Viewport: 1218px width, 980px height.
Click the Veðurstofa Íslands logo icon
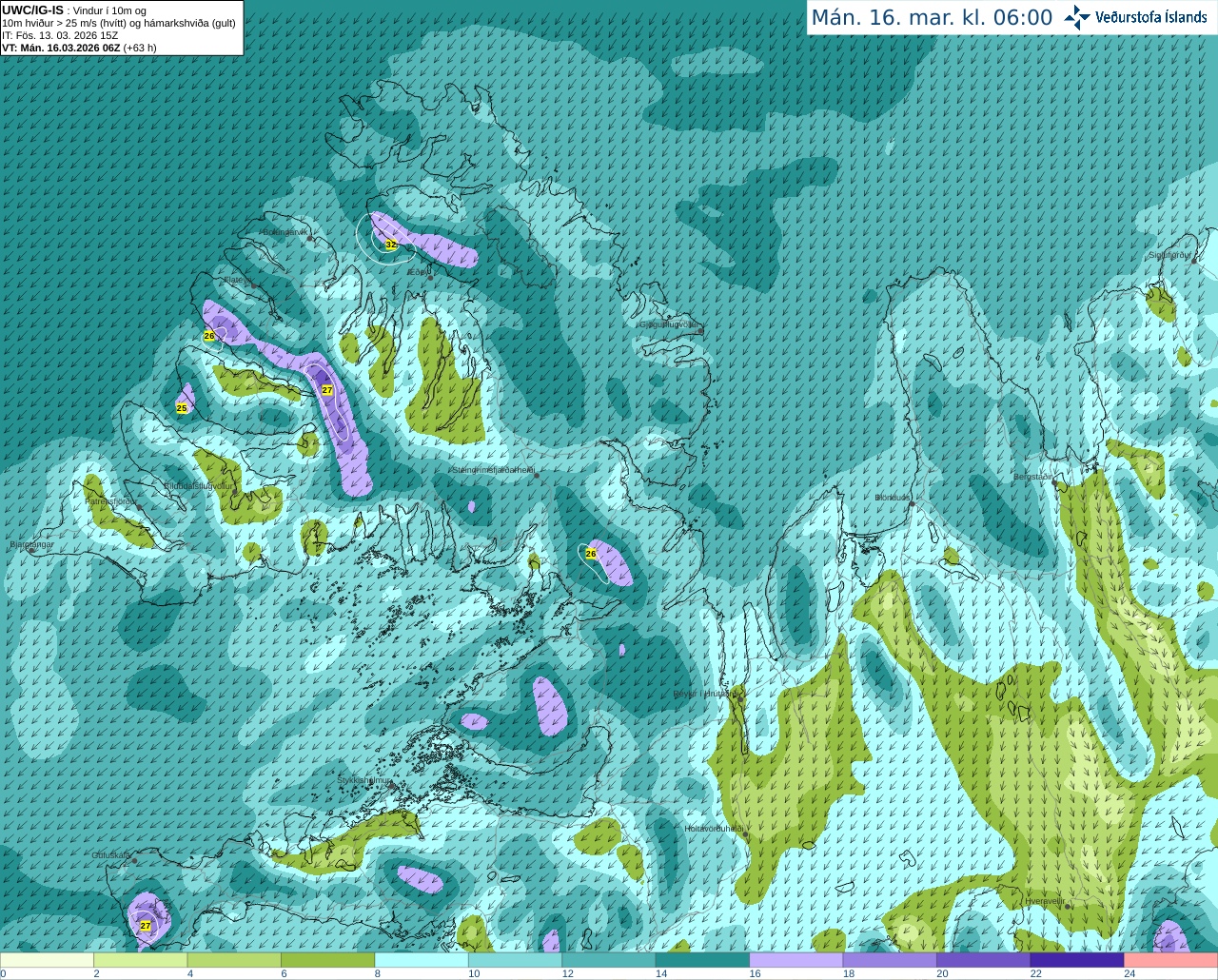1076,17
